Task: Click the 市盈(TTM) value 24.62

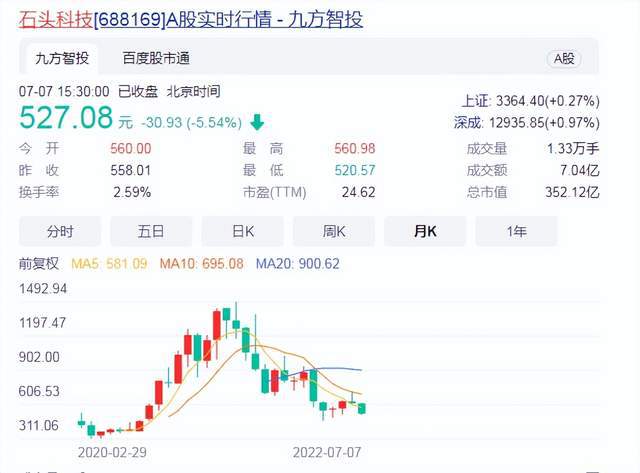Action: point(358,192)
